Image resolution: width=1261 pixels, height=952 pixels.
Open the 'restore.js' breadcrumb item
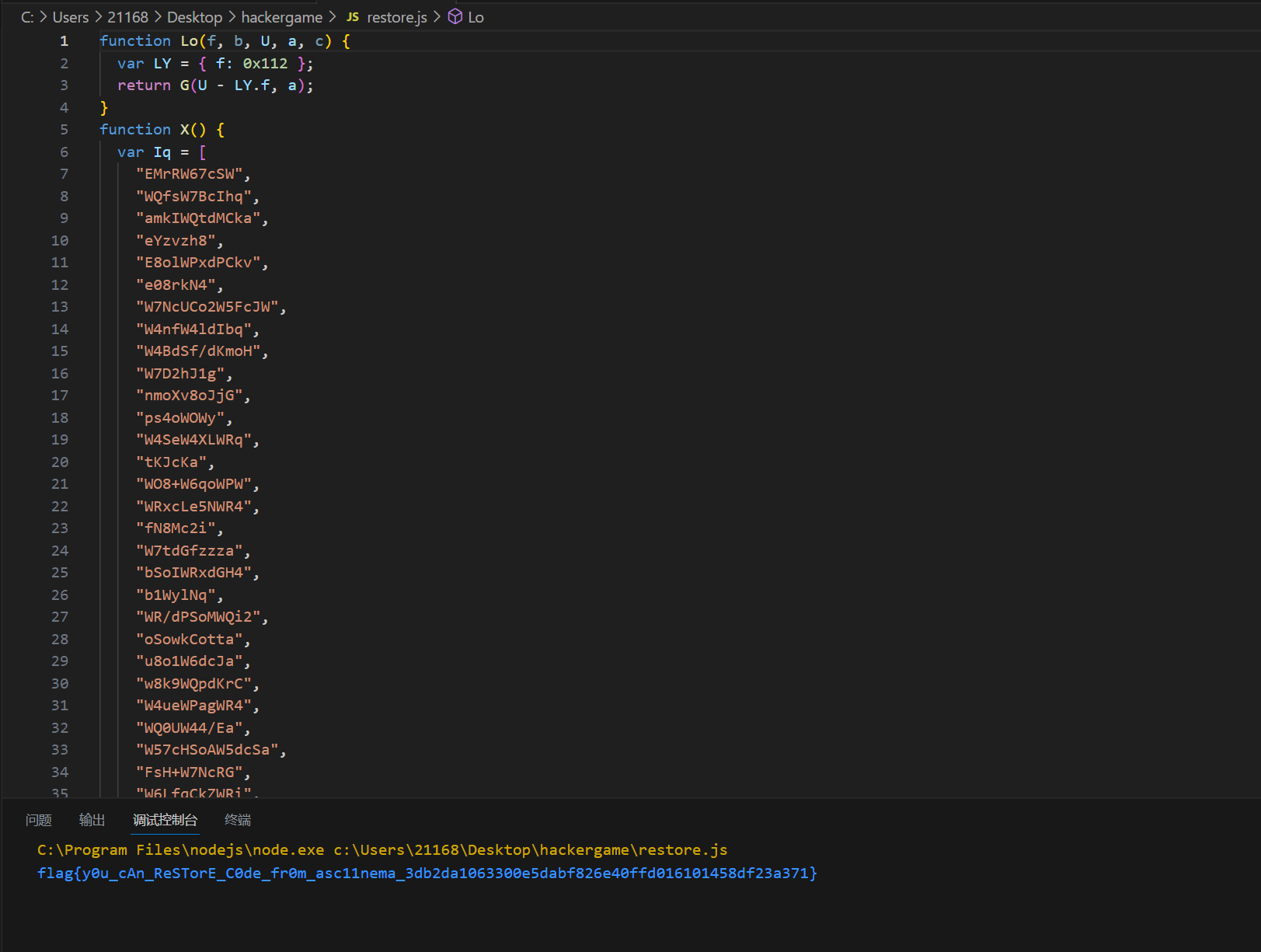coord(397,17)
